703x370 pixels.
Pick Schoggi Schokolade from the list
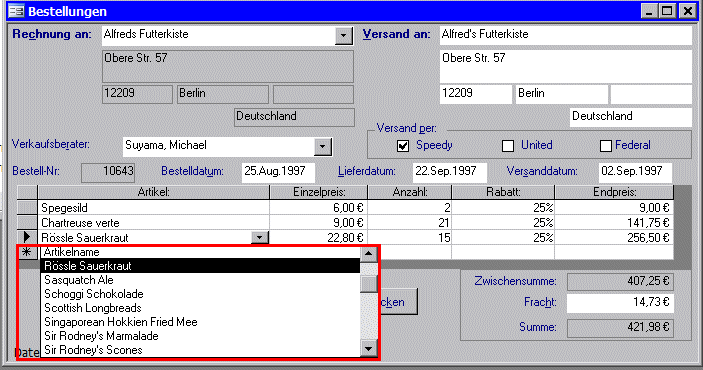[200, 294]
